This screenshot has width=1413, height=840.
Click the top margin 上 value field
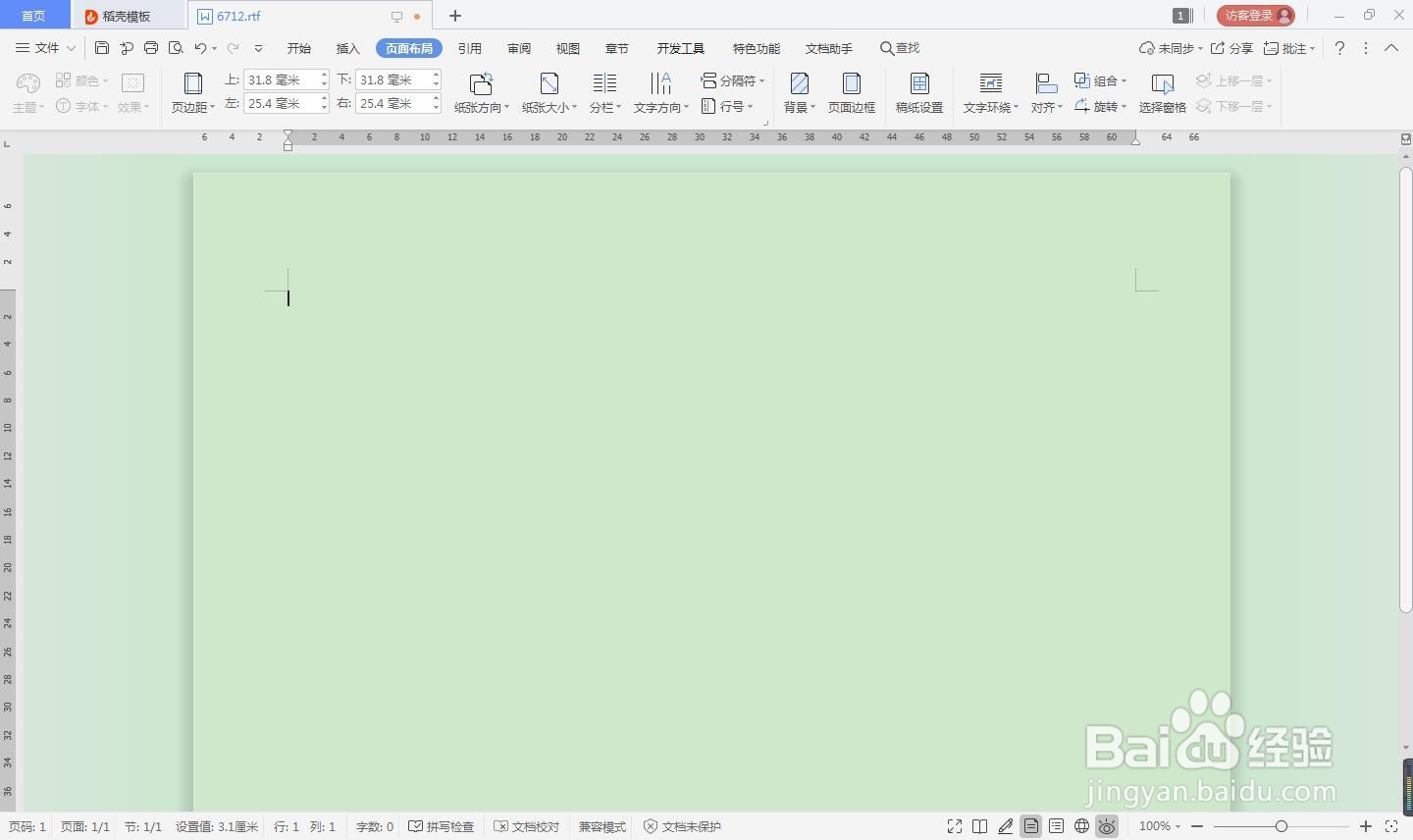click(x=281, y=79)
